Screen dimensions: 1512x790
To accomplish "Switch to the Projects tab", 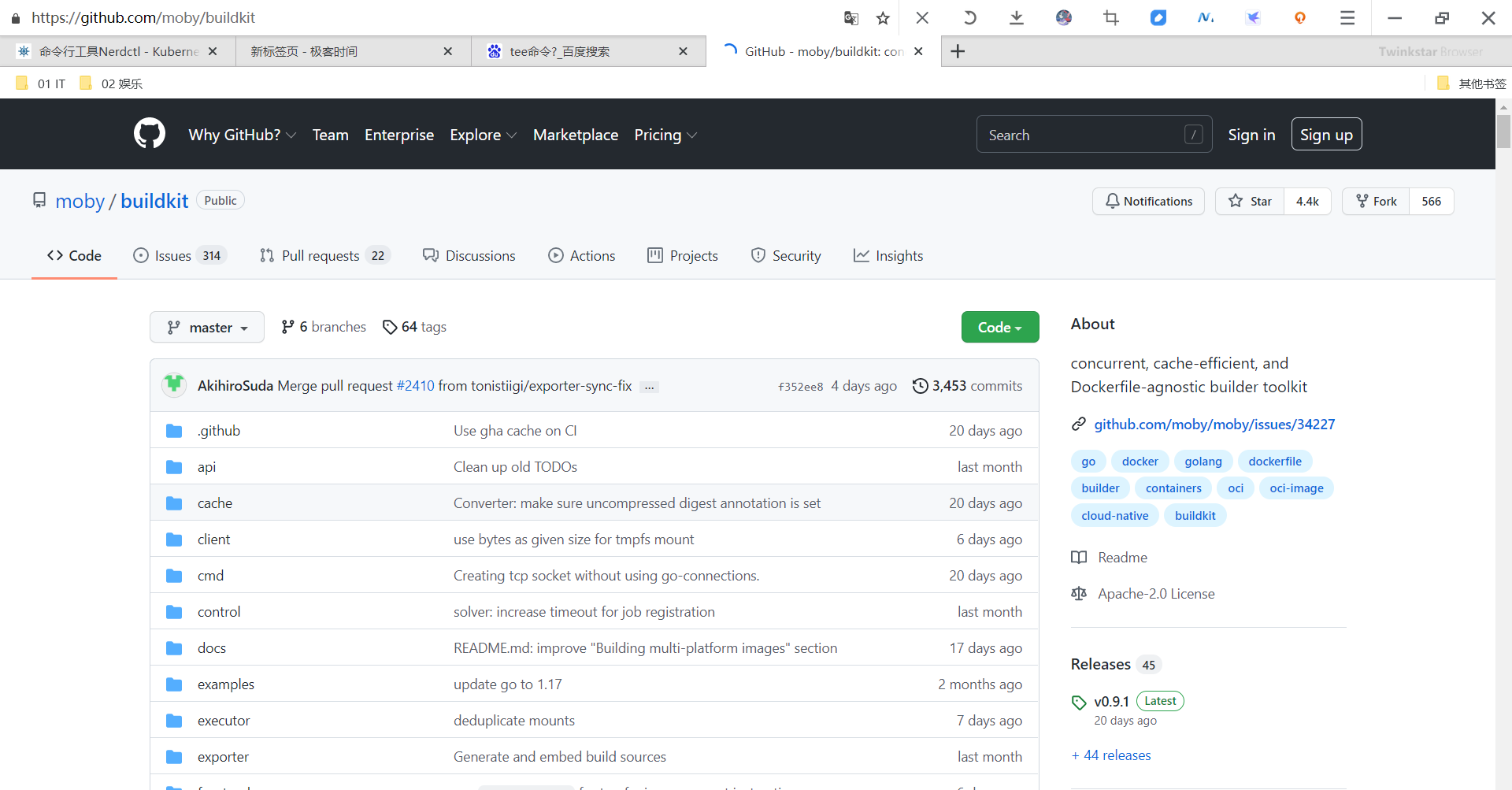I will pyautogui.click(x=683, y=255).
